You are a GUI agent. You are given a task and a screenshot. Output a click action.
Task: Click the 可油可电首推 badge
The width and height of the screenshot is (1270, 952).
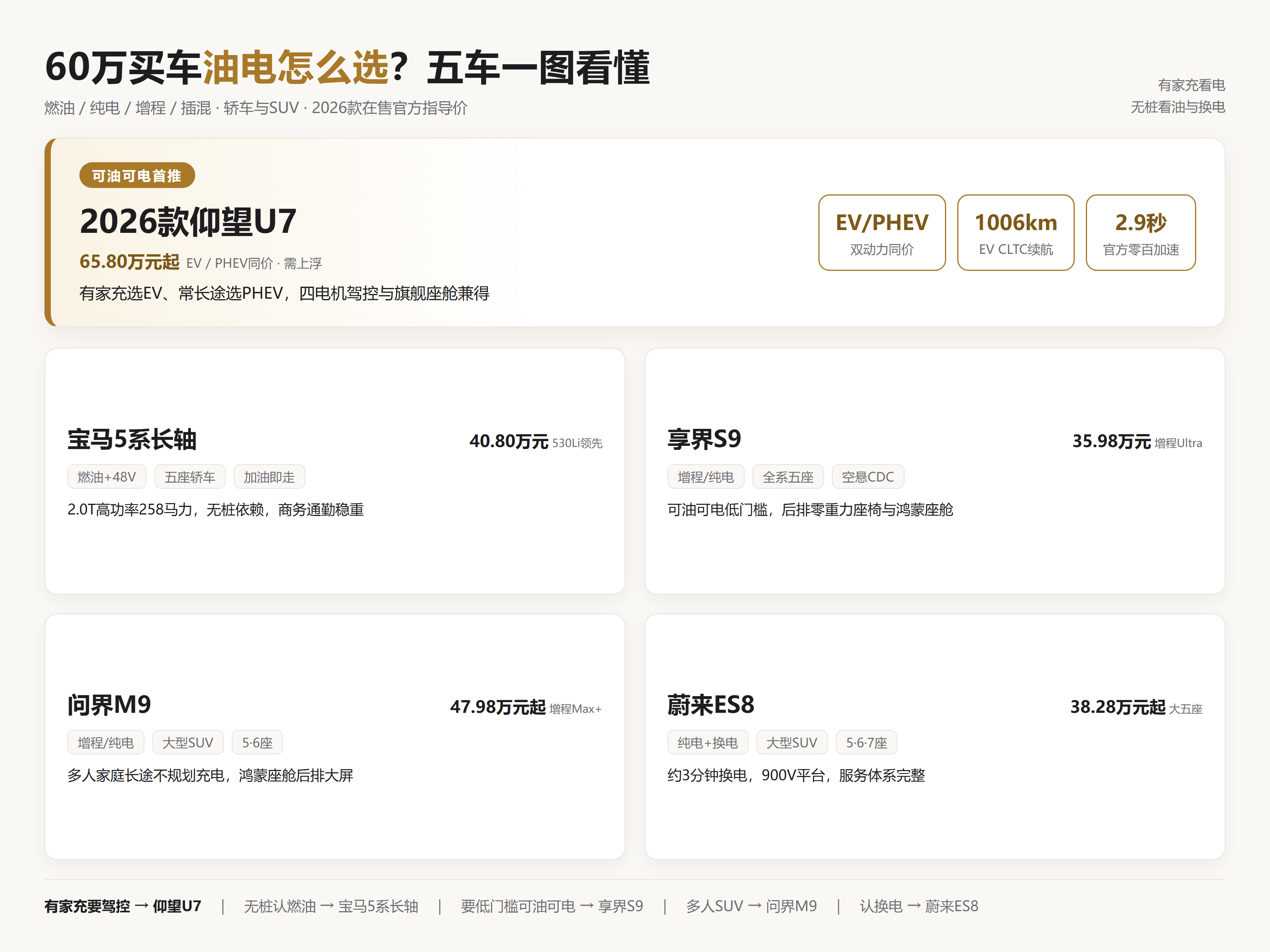click(x=137, y=176)
